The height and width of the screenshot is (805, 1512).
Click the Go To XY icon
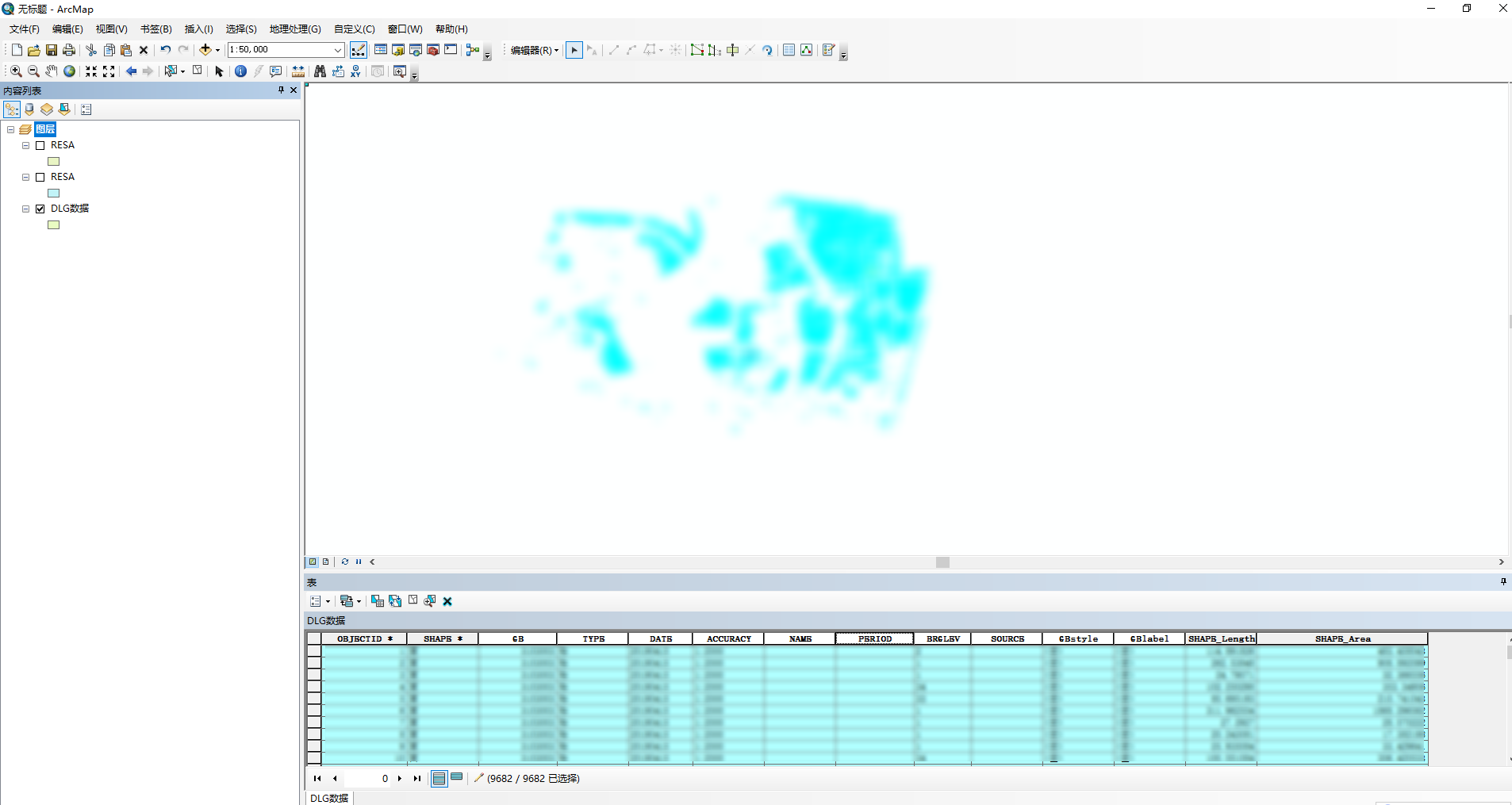(x=356, y=71)
